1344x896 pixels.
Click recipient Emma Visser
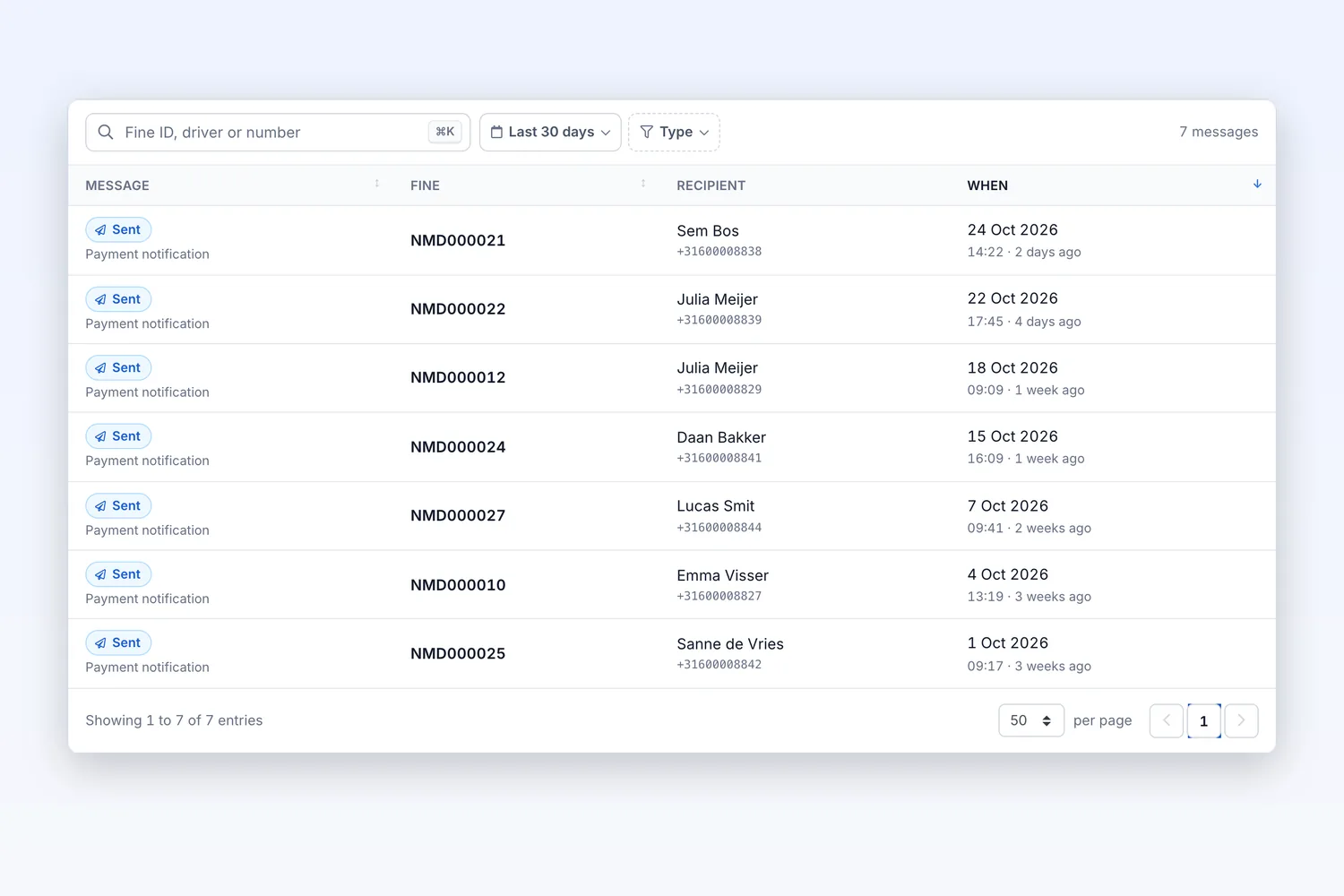(723, 575)
